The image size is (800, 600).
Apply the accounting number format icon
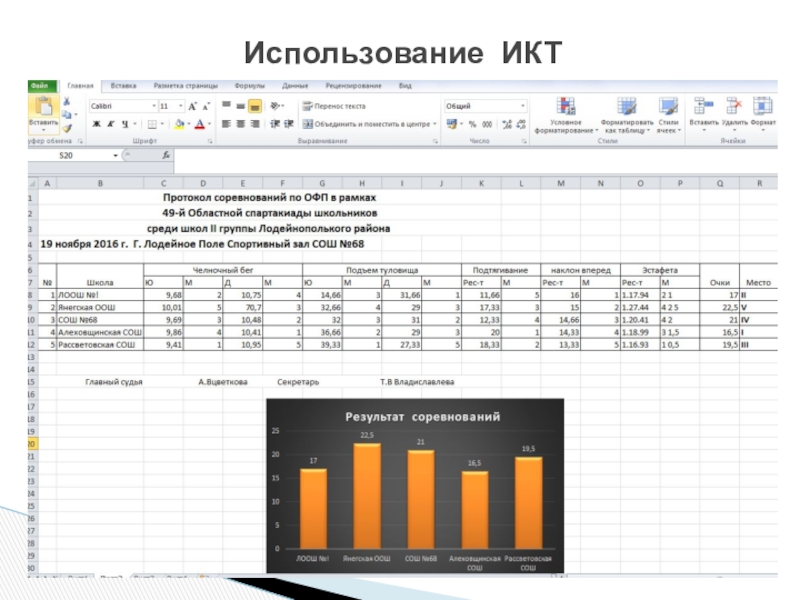(451, 124)
